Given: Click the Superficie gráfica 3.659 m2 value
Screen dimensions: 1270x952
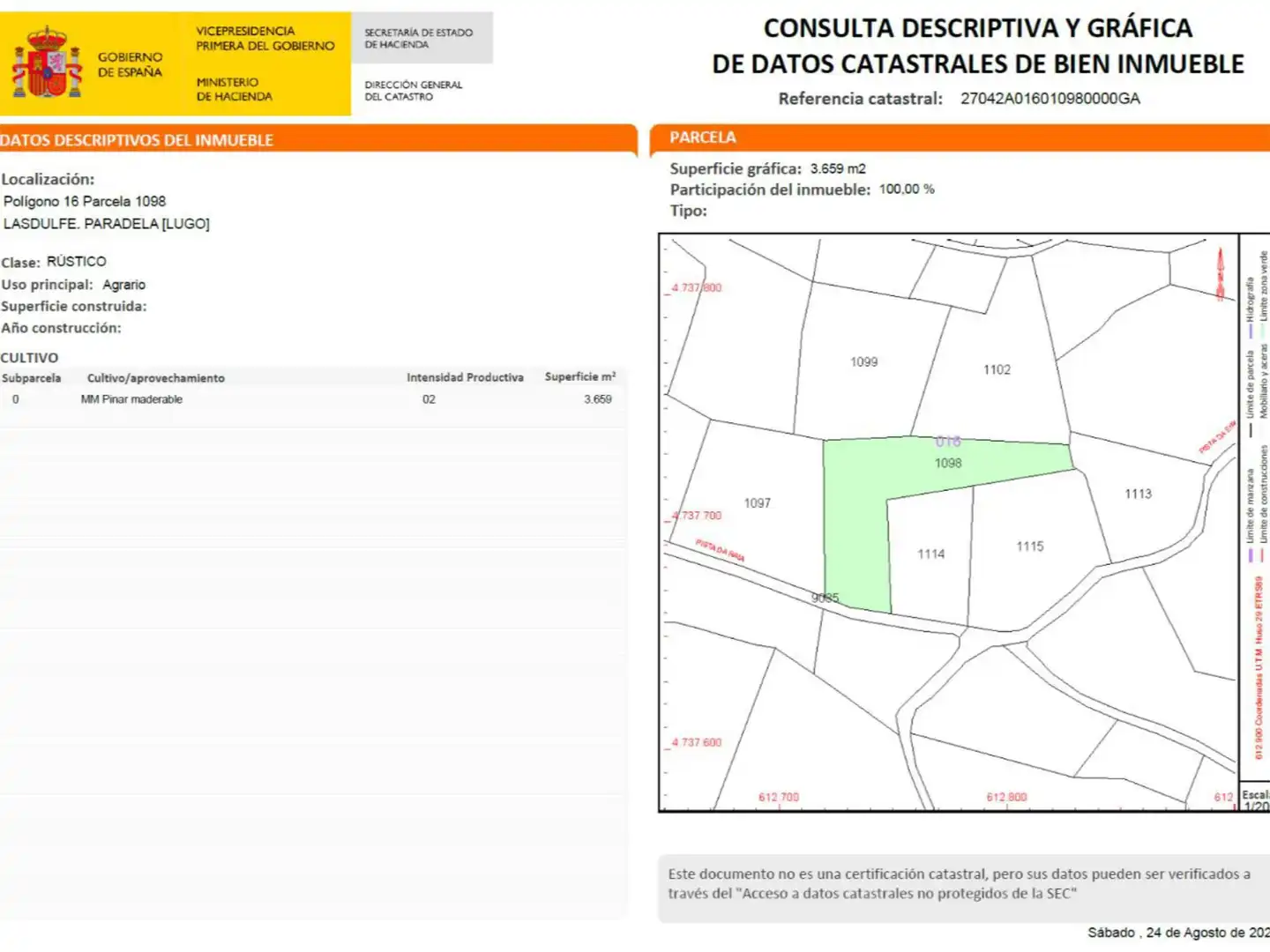Looking at the screenshot, I should (838, 168).
